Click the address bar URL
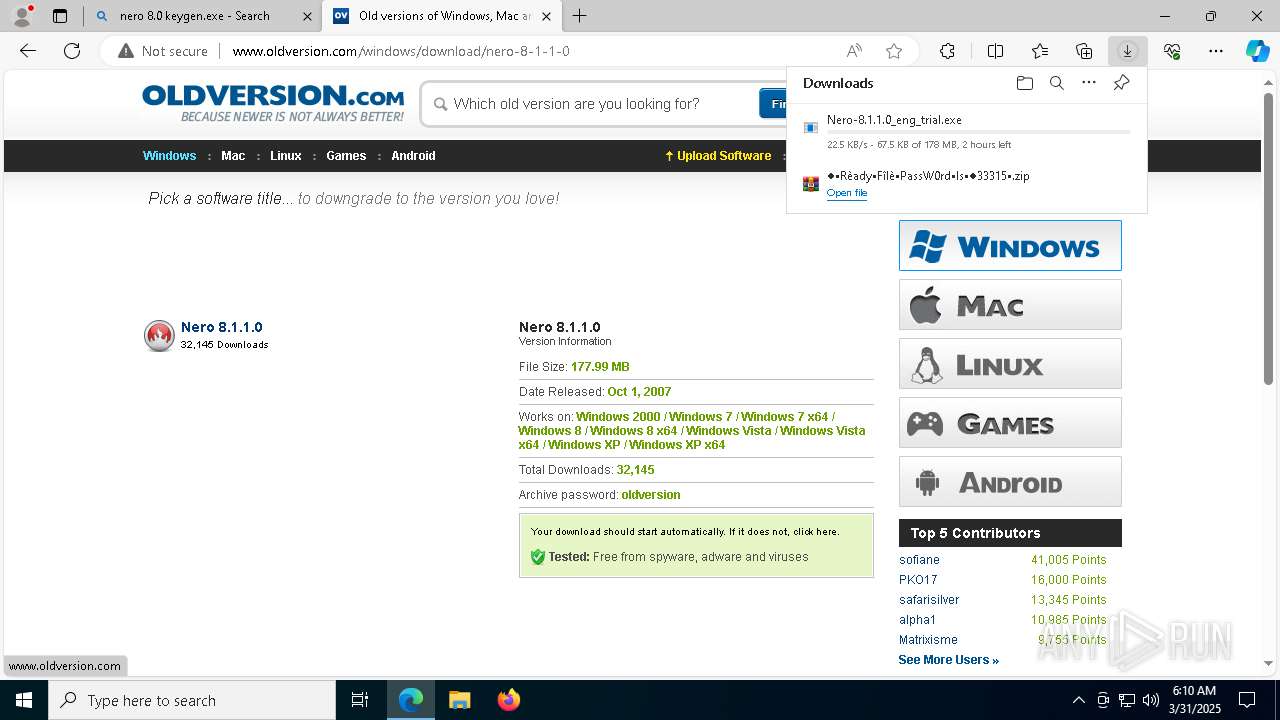The image size is (1280, 720). pyautogui.click(x=400, y=51)
